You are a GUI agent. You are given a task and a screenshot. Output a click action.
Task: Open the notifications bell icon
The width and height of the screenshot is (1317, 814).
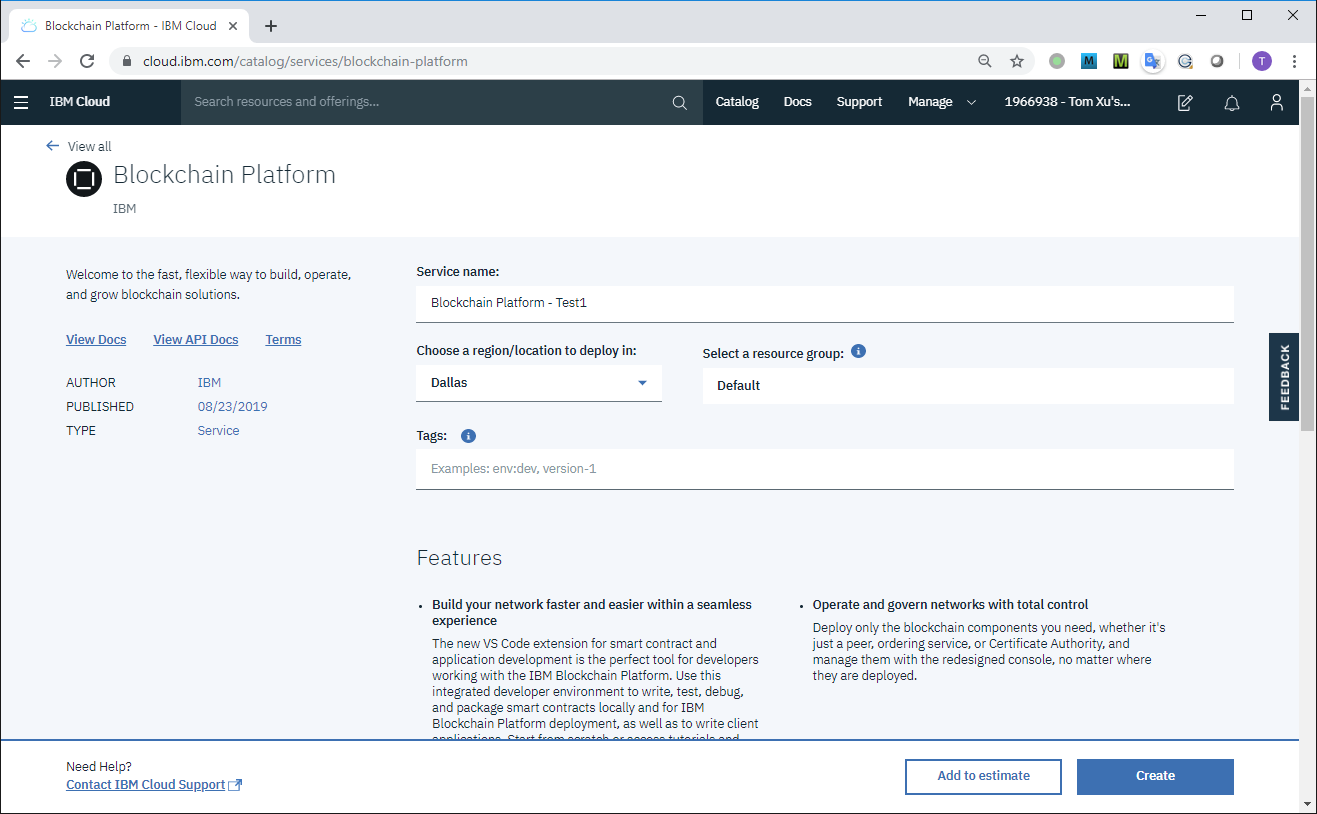(x=1232, y=102)
